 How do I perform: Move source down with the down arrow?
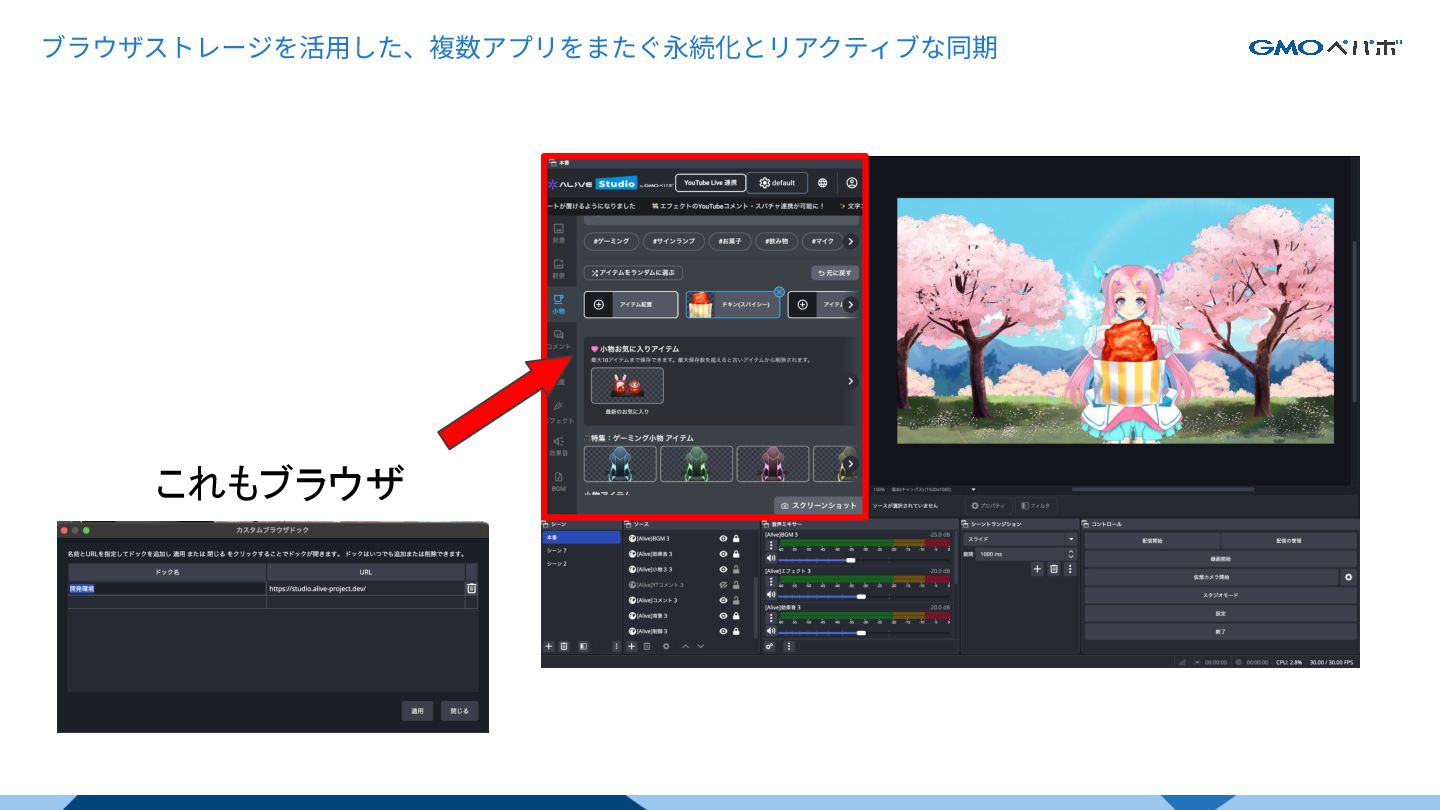[700, 646]
